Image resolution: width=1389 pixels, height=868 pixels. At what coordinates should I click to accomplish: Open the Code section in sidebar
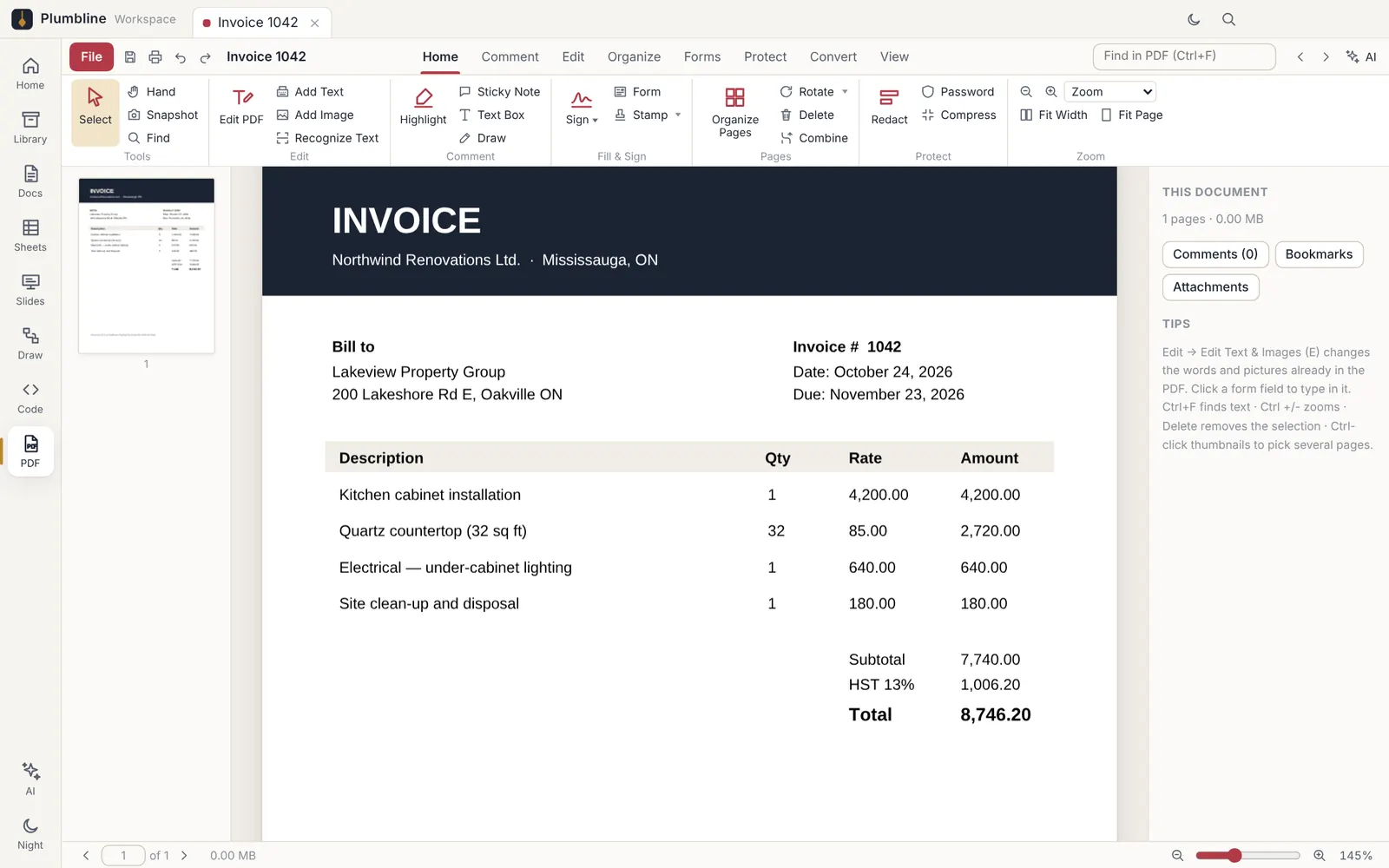pyautogui.click(x=30, y=398)
